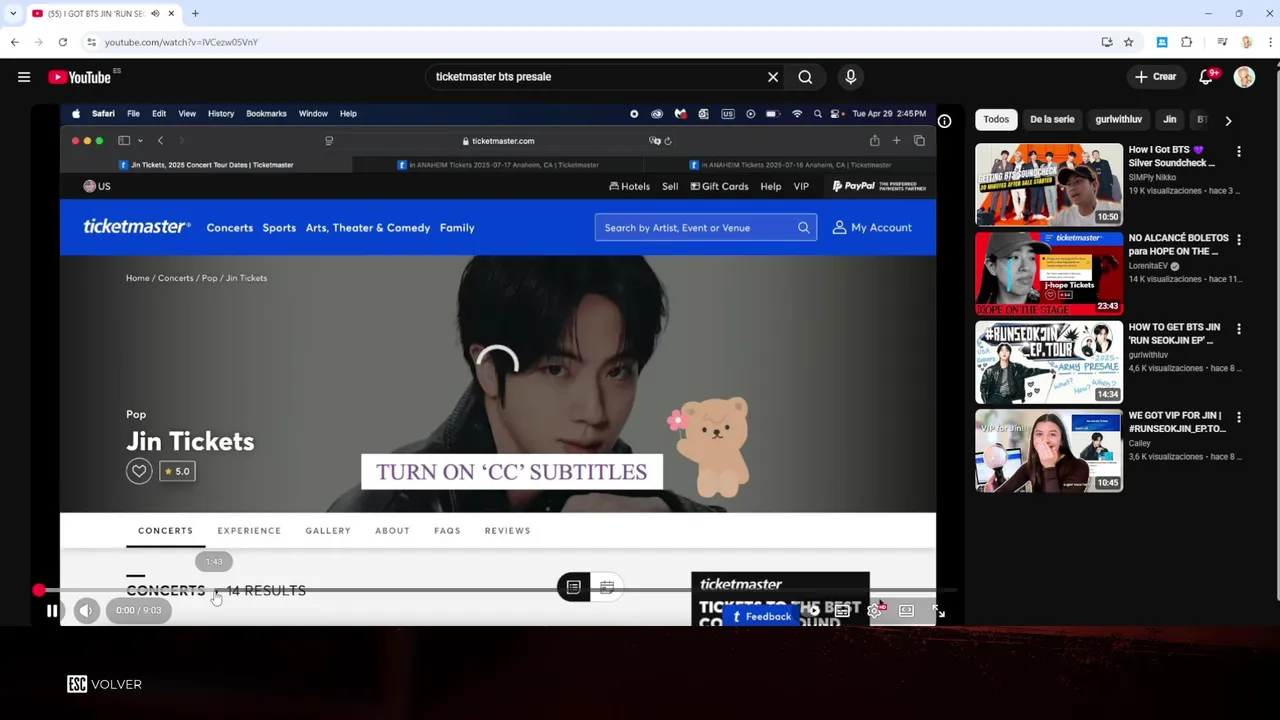Viewport: 1280px width, 720px height.
Task: Mute the video with the speaker icon
Action: (x=86, y=611)
